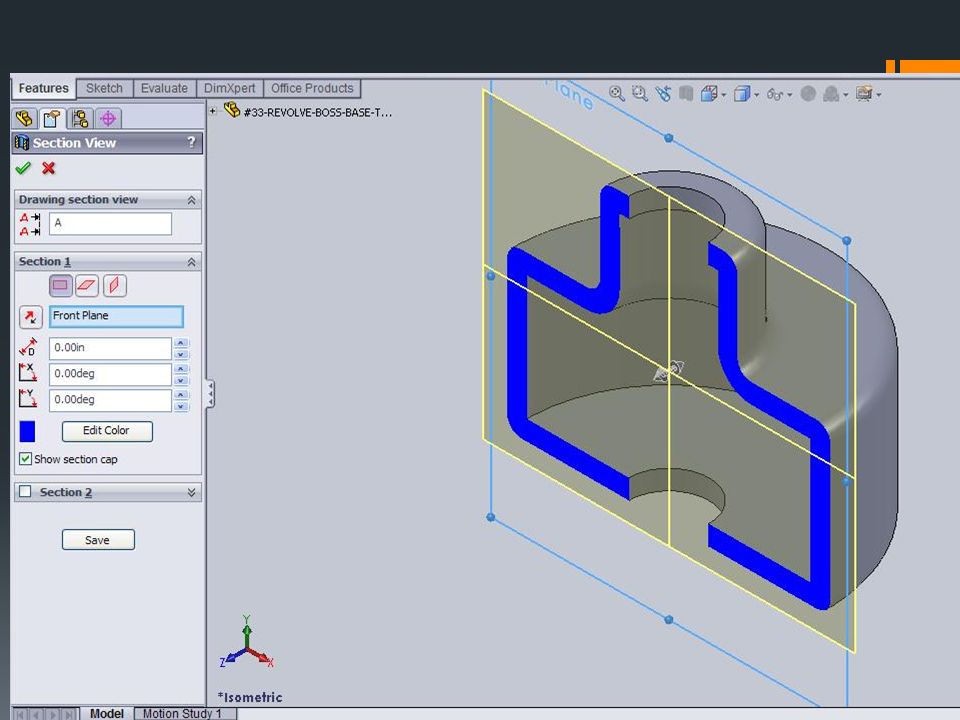Open View Settings dropdown arrow

[x=879, y=95]
